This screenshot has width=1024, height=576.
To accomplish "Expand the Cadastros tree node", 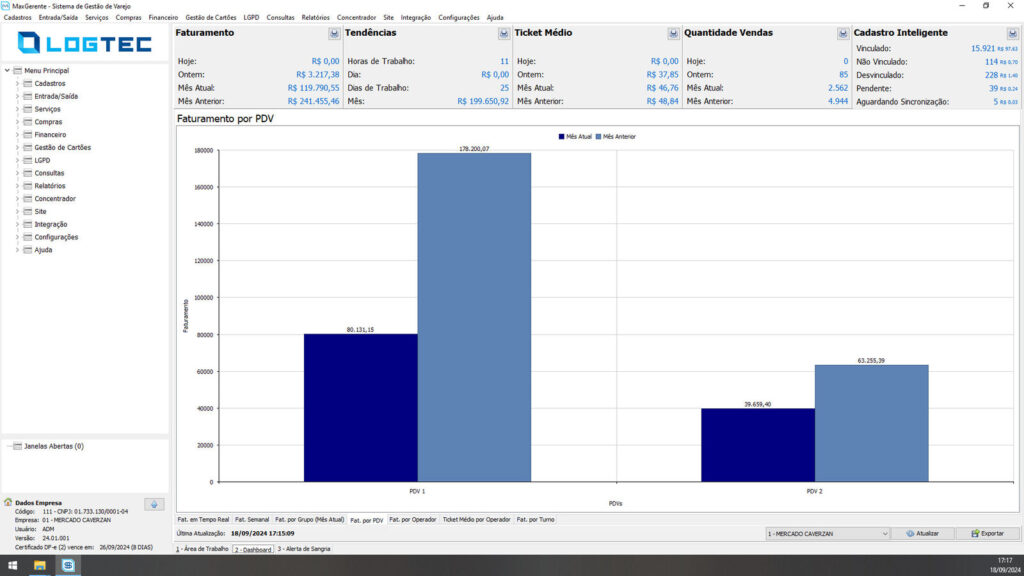I will [x=17, y=84].
